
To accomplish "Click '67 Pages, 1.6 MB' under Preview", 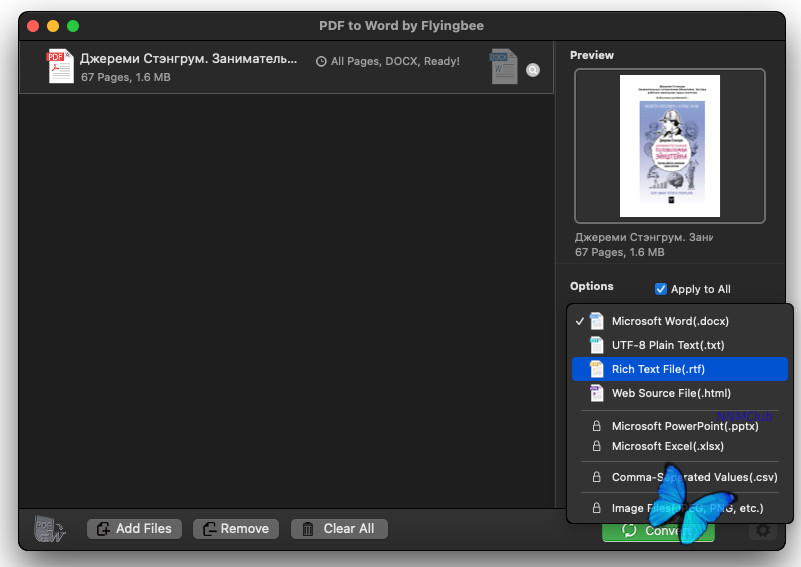I will (x=620, y=252).
